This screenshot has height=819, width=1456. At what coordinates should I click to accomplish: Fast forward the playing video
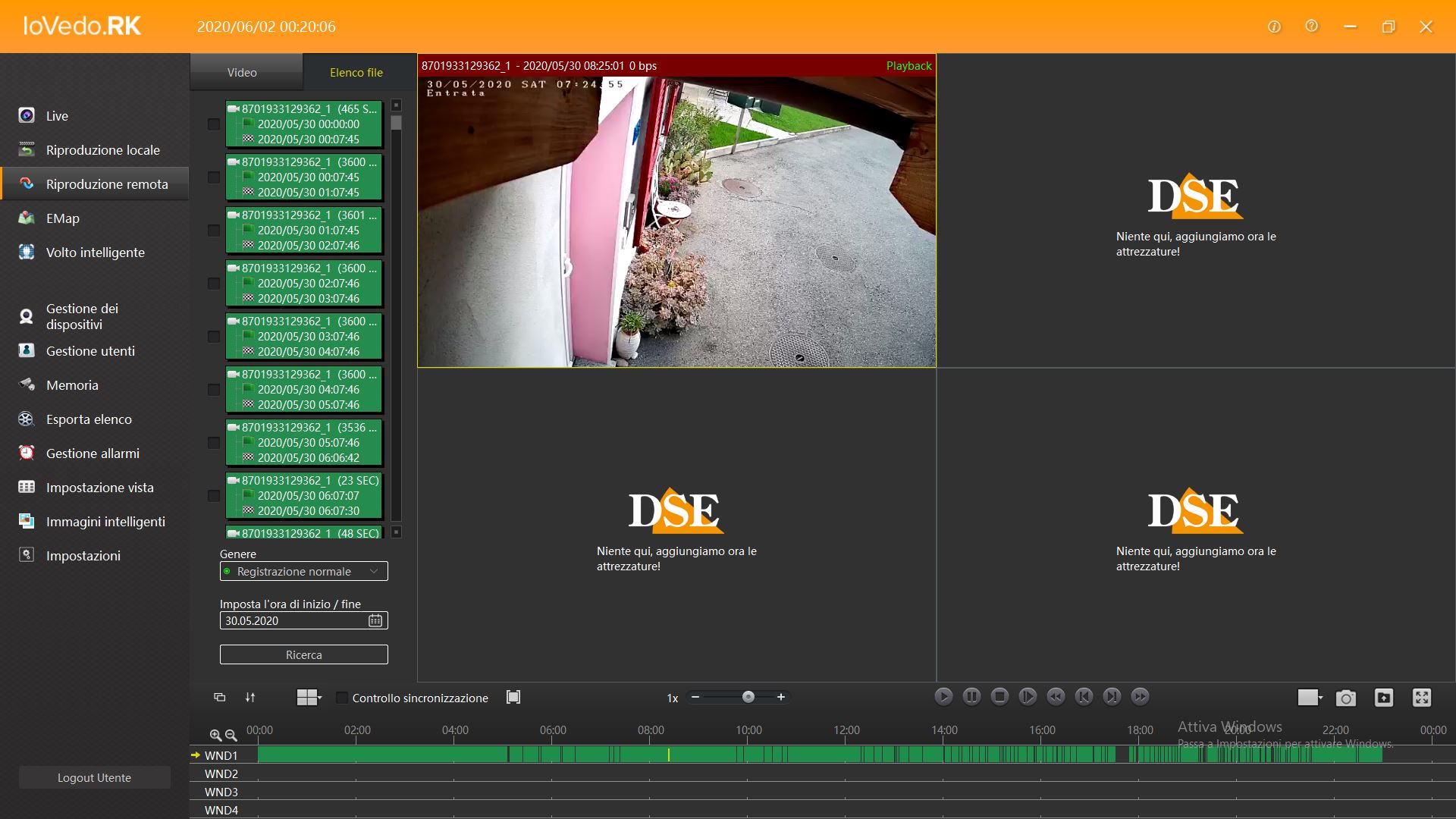click(x=1140, y=696)
